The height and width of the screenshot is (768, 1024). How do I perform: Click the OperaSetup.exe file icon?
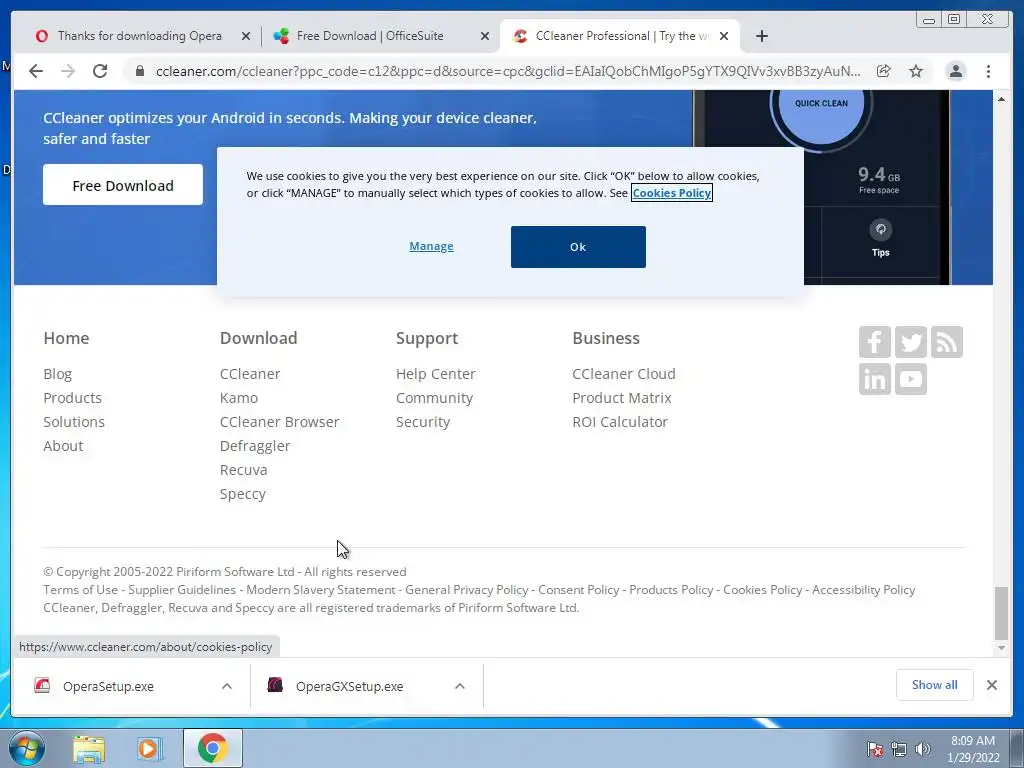(42, 685)
